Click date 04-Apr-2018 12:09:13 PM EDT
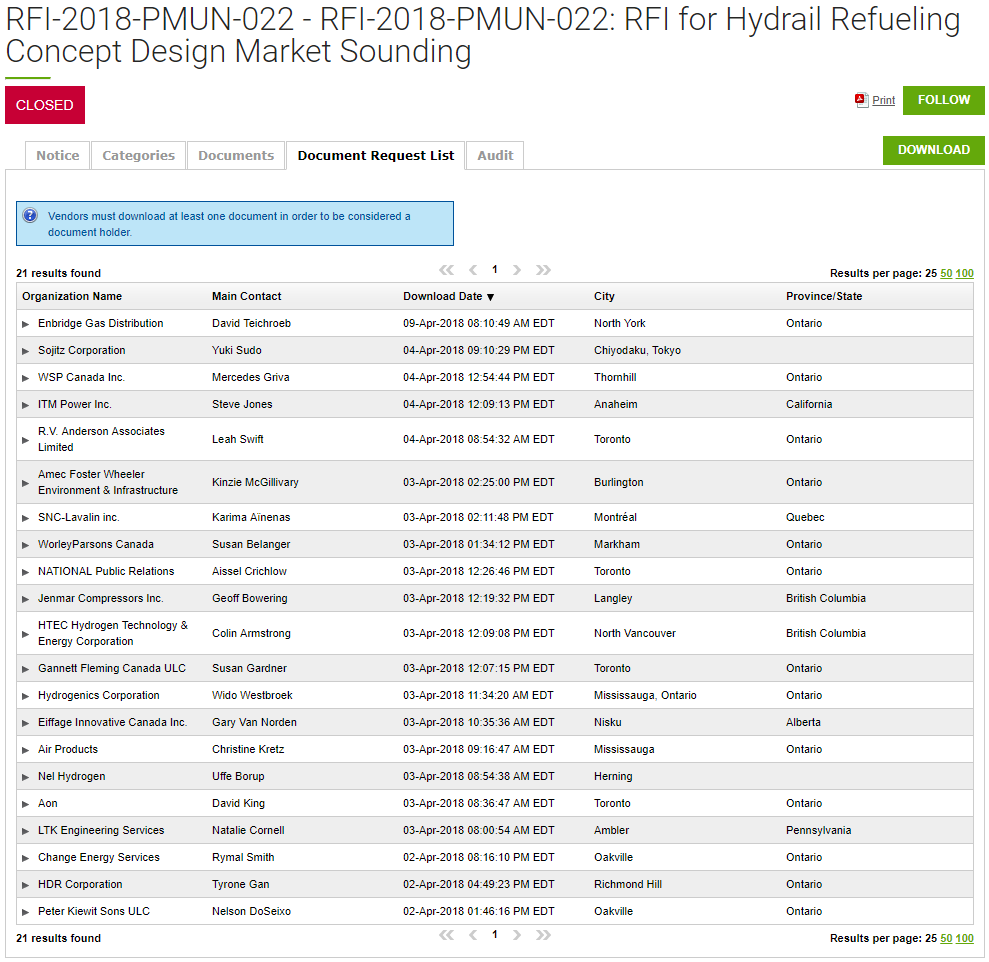 click(x=479, y=404)
